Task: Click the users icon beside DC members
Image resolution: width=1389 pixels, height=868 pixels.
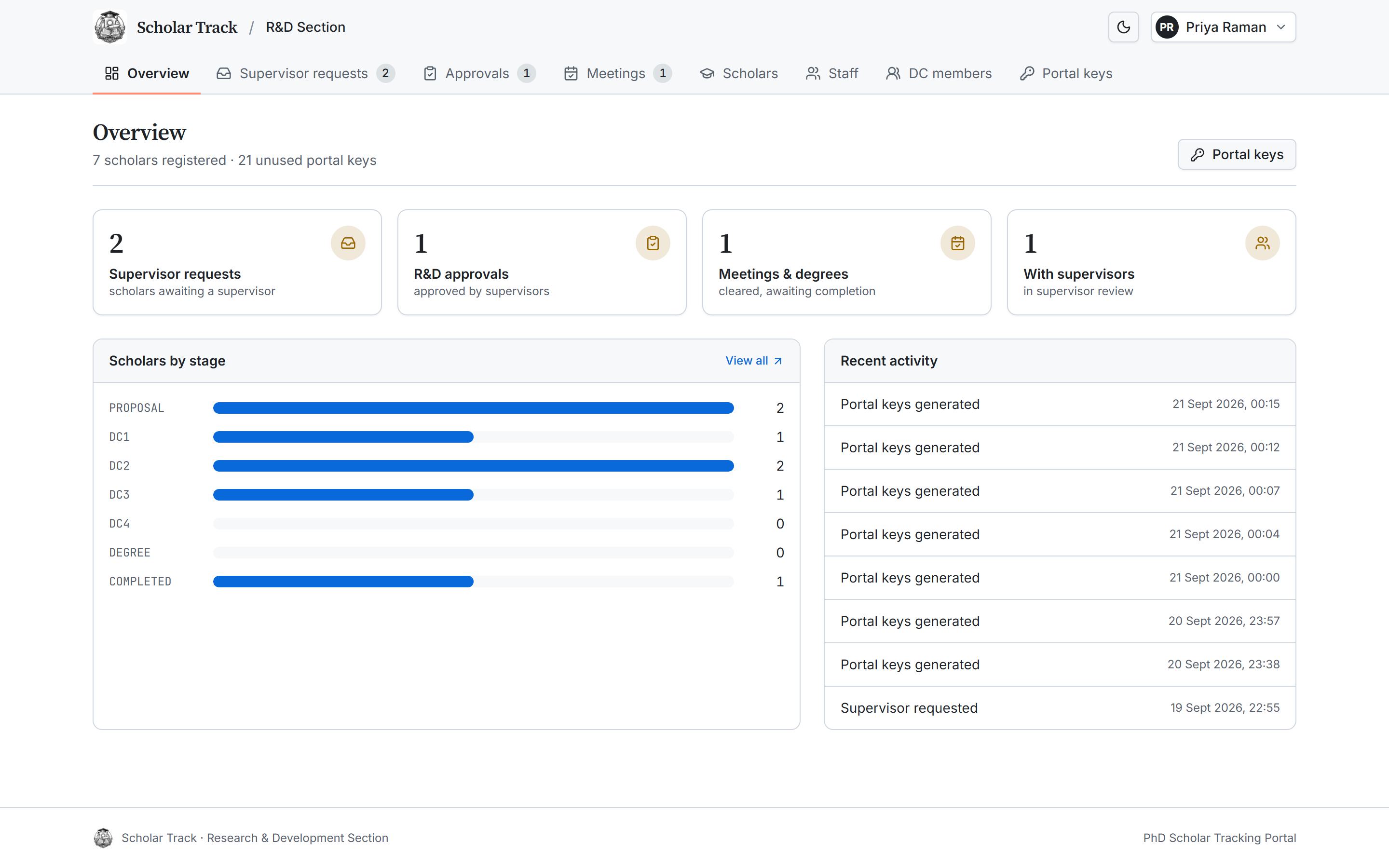Action: click(893, 73)
